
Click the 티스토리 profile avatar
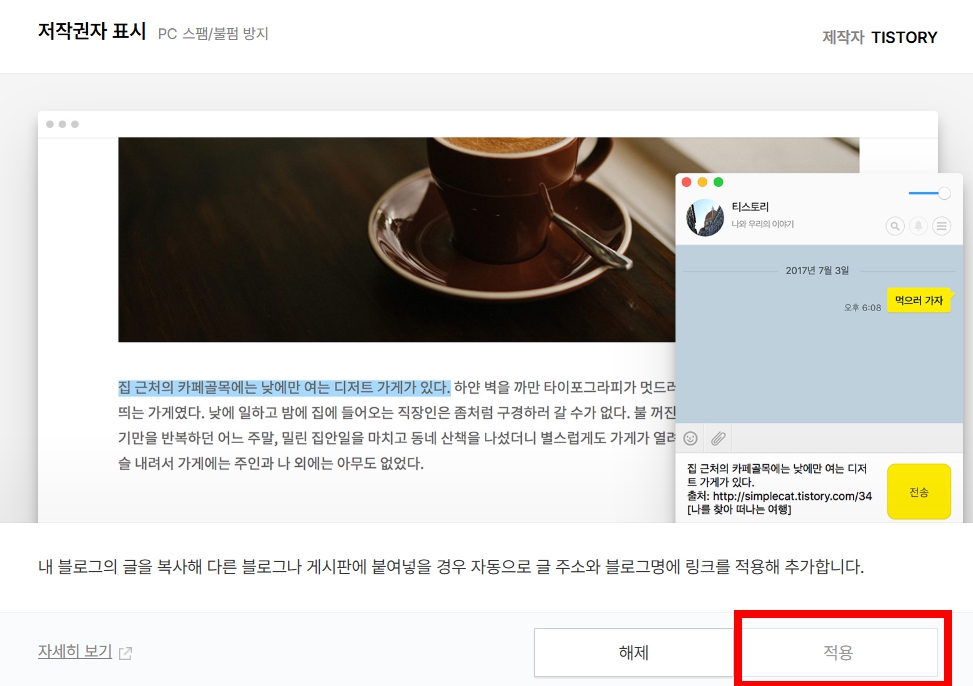pyautogui.click(x=705, y=217)
